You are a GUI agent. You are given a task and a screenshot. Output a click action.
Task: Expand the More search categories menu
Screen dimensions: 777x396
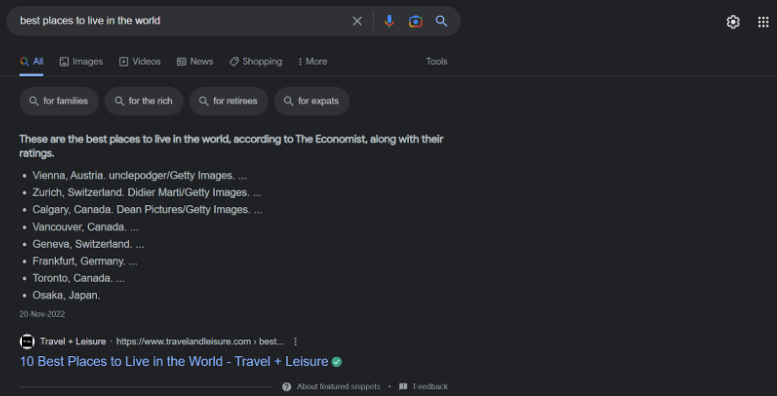[x=313, y=61]
